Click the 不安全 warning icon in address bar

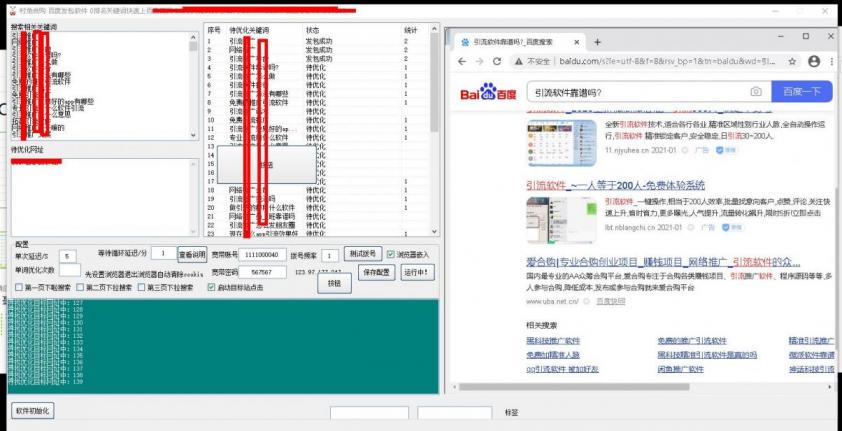(519, 62)
